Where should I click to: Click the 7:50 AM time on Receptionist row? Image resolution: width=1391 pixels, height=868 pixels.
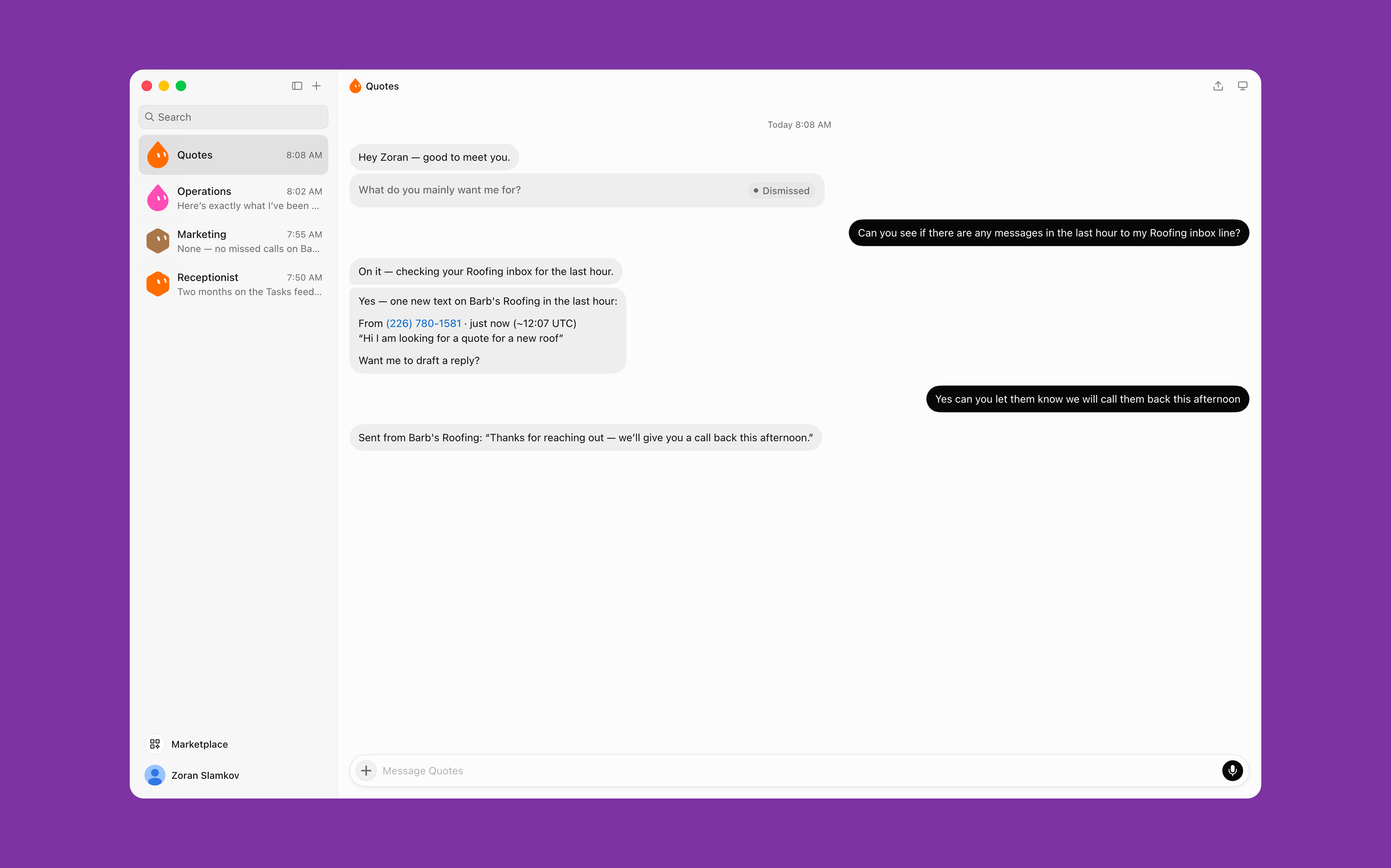coord(304,277)
